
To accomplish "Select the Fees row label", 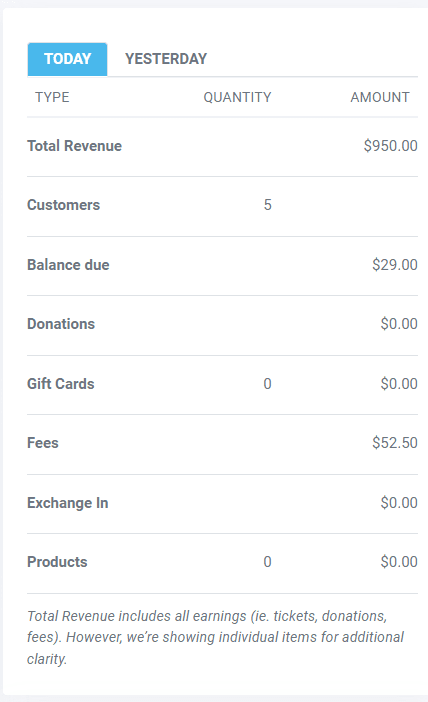I will (43, 443).
